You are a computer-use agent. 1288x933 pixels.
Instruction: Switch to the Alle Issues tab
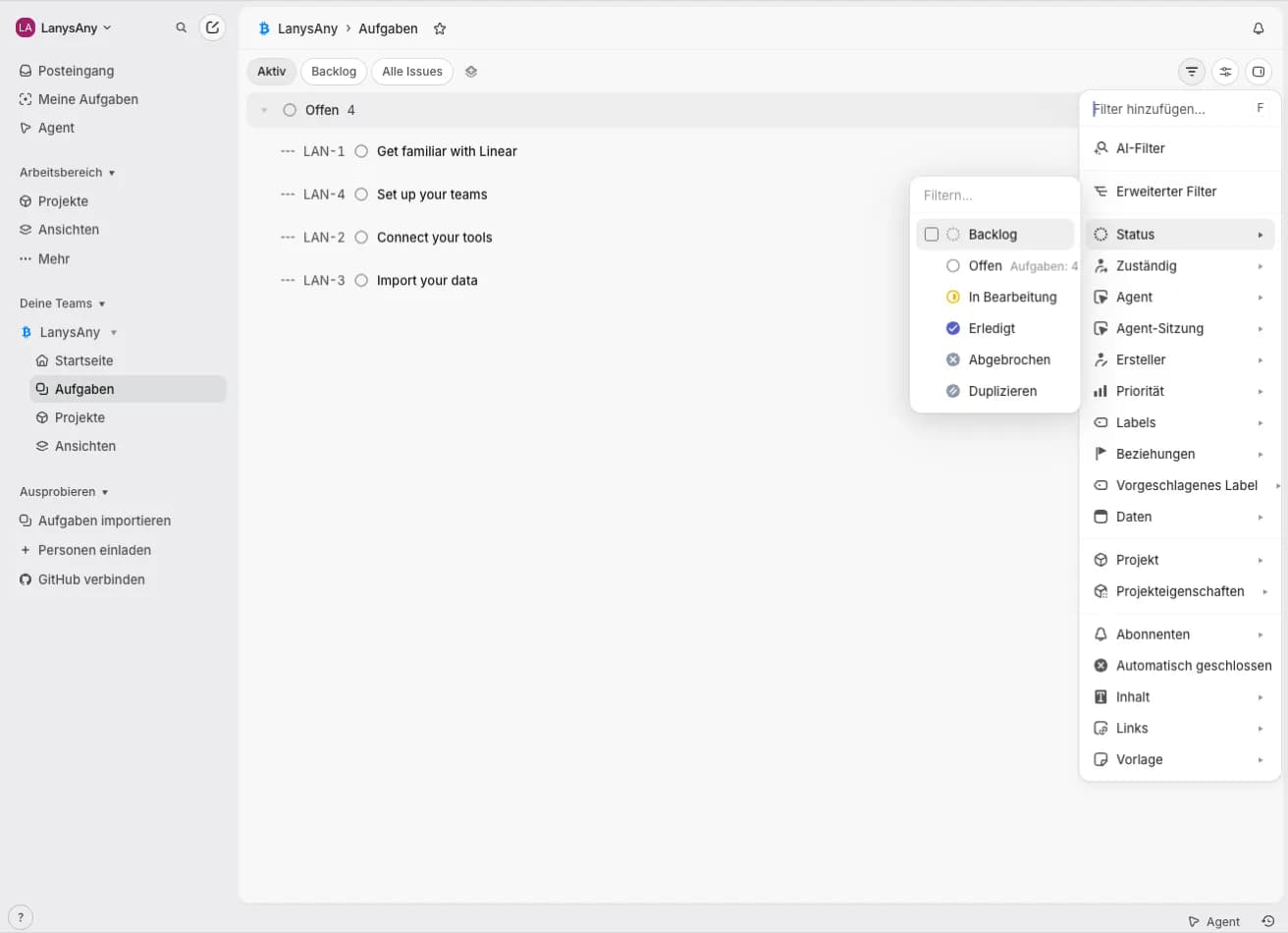click(412, 72)
